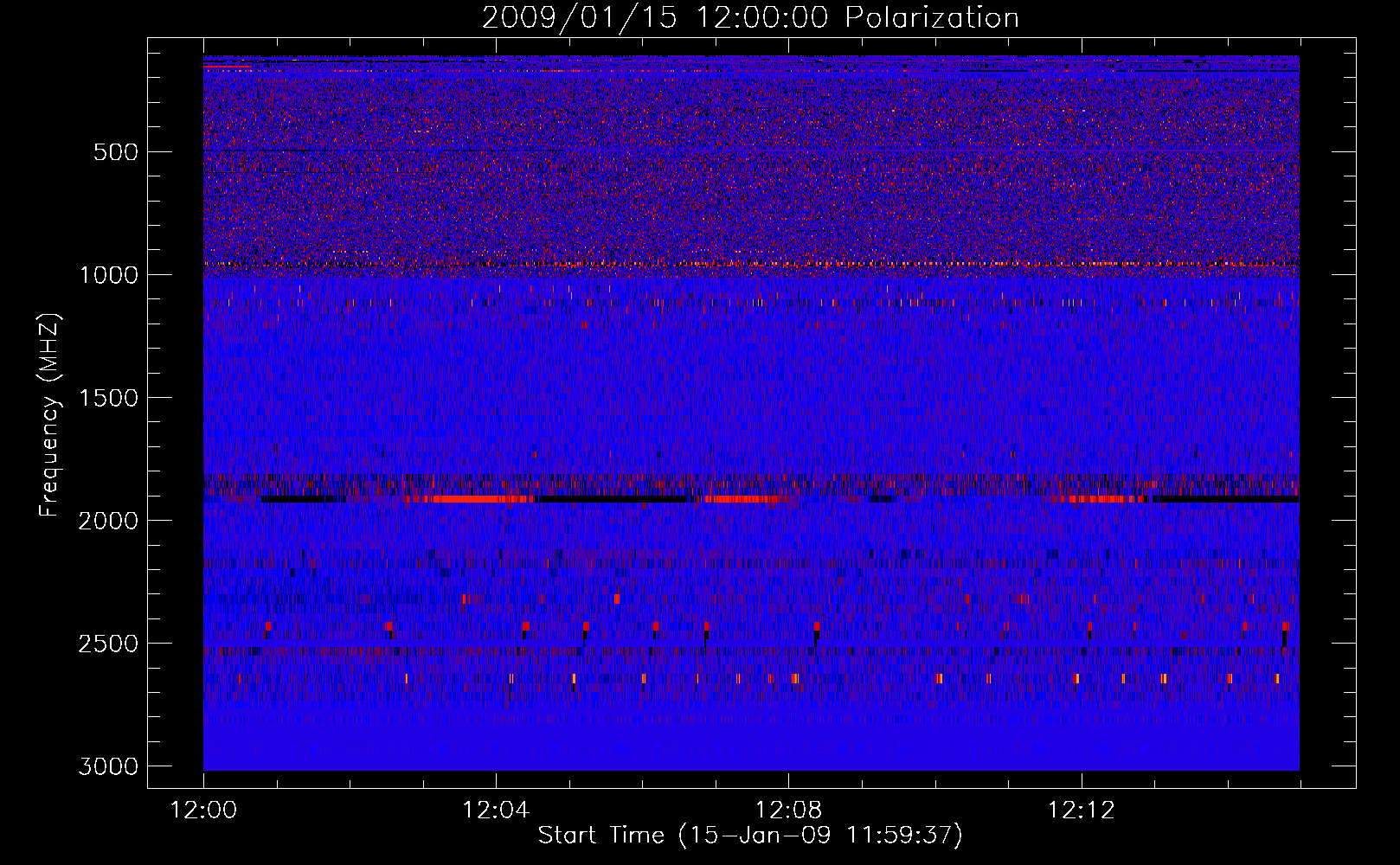Click the 1000 frequency tick label
Screen dimensions: 1400x865
[108, 275]
